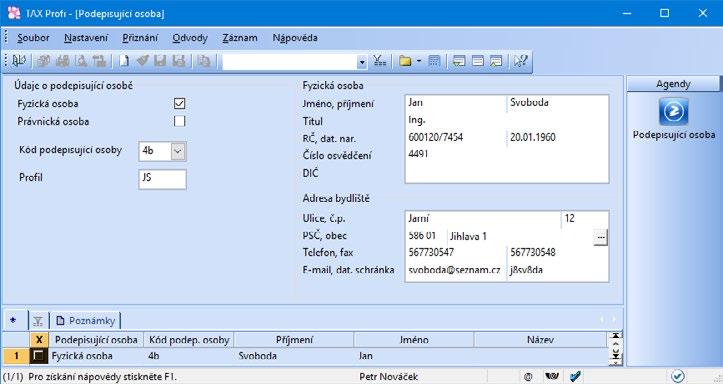Screen dimensions: 723x384
Task: Click the greyed export icon before new document
Action: [x=99, y=61]
